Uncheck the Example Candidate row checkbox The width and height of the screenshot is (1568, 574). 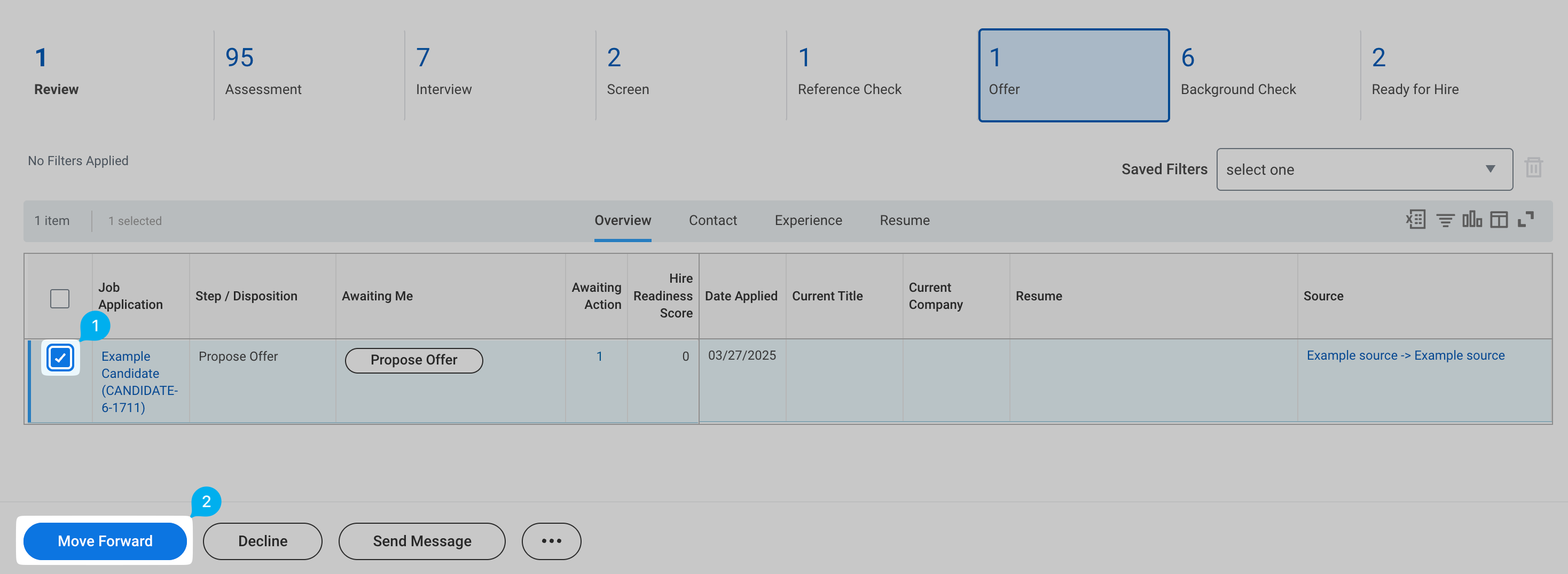60,358
